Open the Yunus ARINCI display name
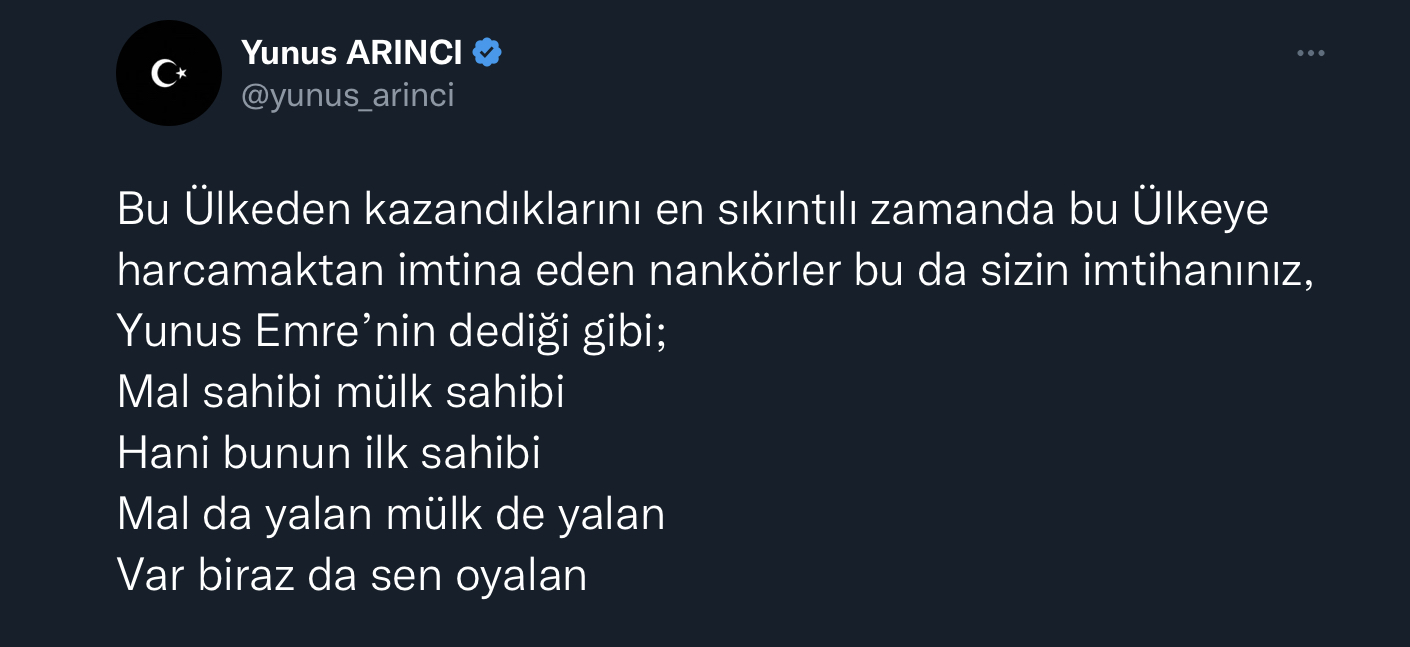The image size is (1410, 647). [x=352, y=53]
